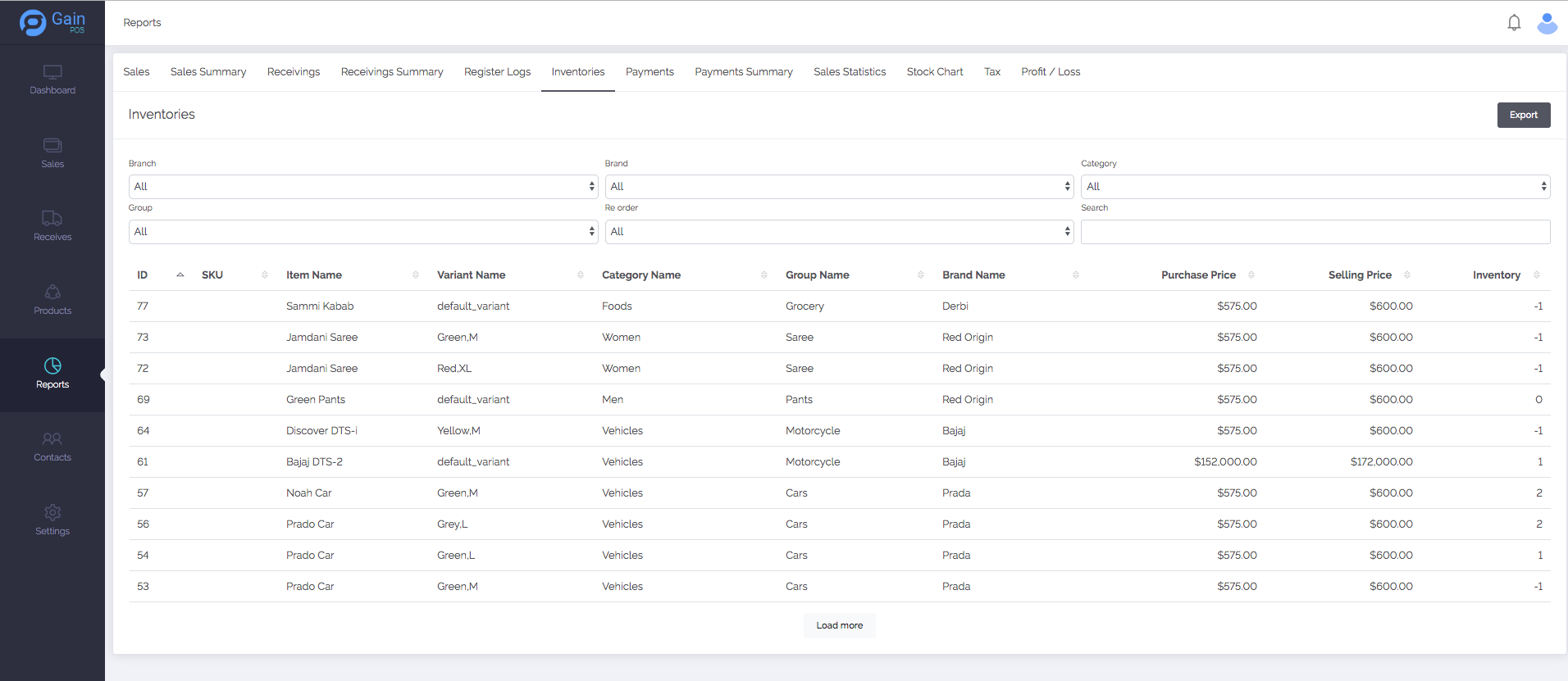Open the Settings gear icon

pos(52,513)
